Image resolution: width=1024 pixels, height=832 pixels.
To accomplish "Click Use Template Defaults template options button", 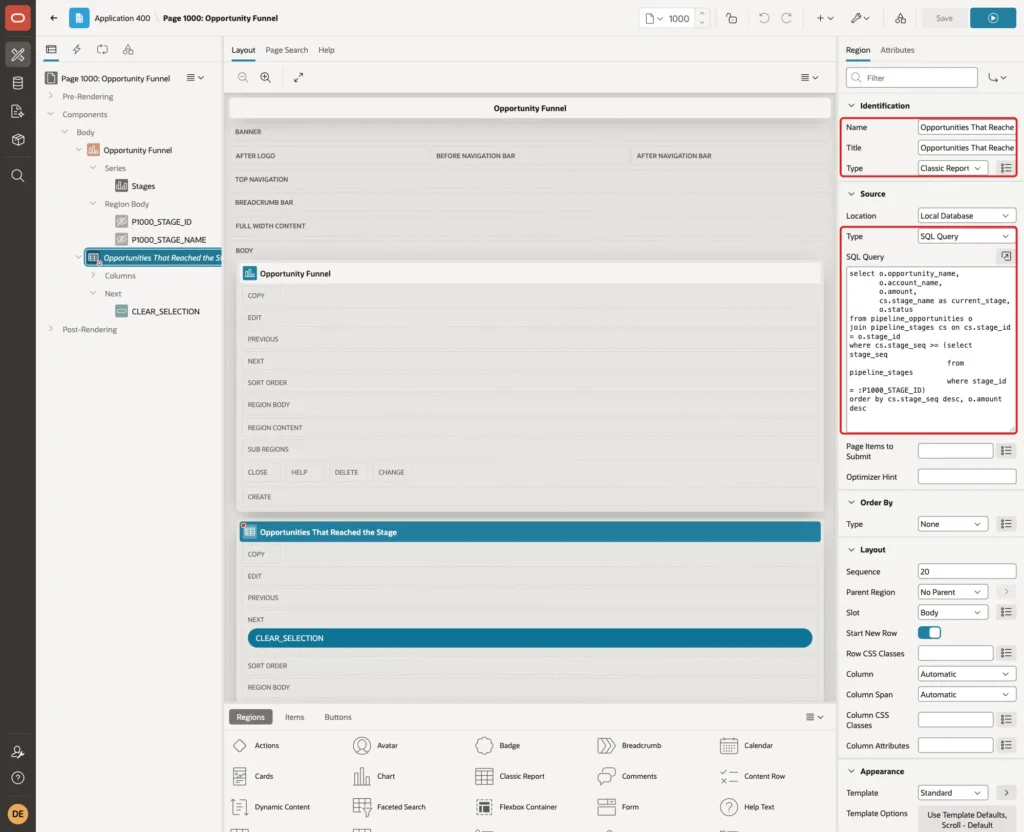I will (x=967, y=820).
